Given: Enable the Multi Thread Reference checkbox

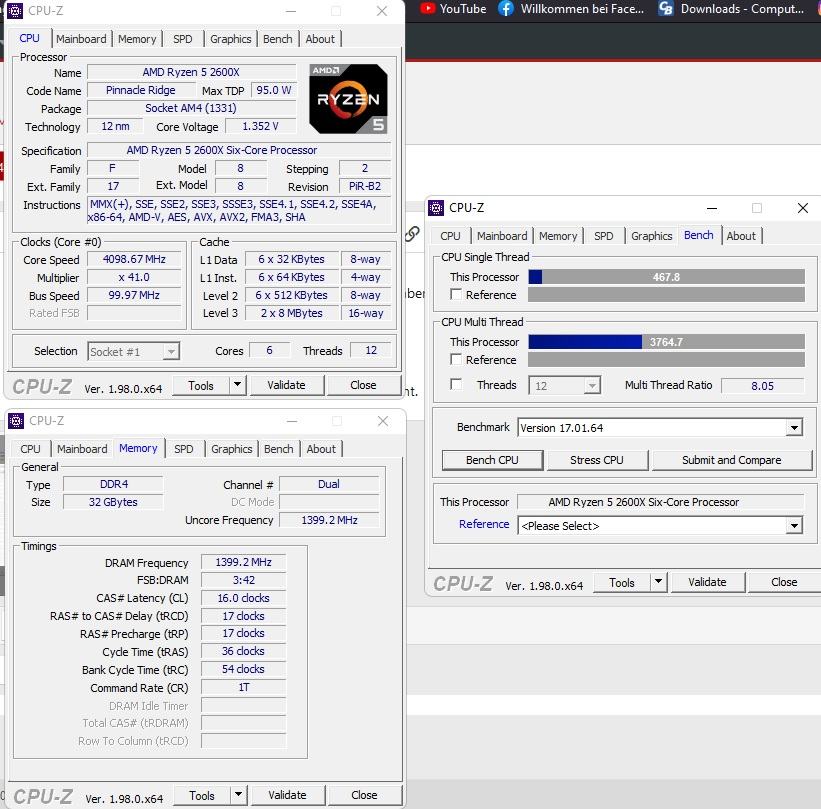Looking at the screenshot, I should point(456,359).
